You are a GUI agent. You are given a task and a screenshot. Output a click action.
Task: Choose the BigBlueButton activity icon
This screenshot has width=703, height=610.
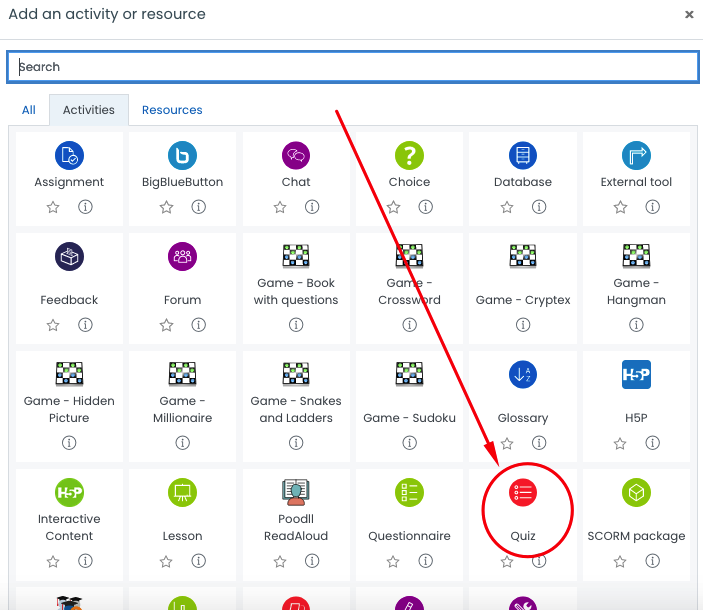182,156
